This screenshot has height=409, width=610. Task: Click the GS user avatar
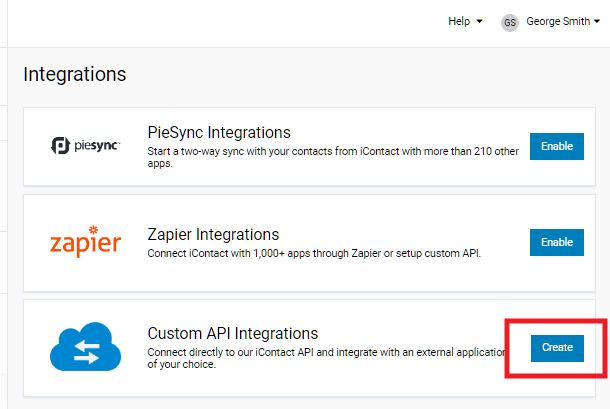click(510, 23)
